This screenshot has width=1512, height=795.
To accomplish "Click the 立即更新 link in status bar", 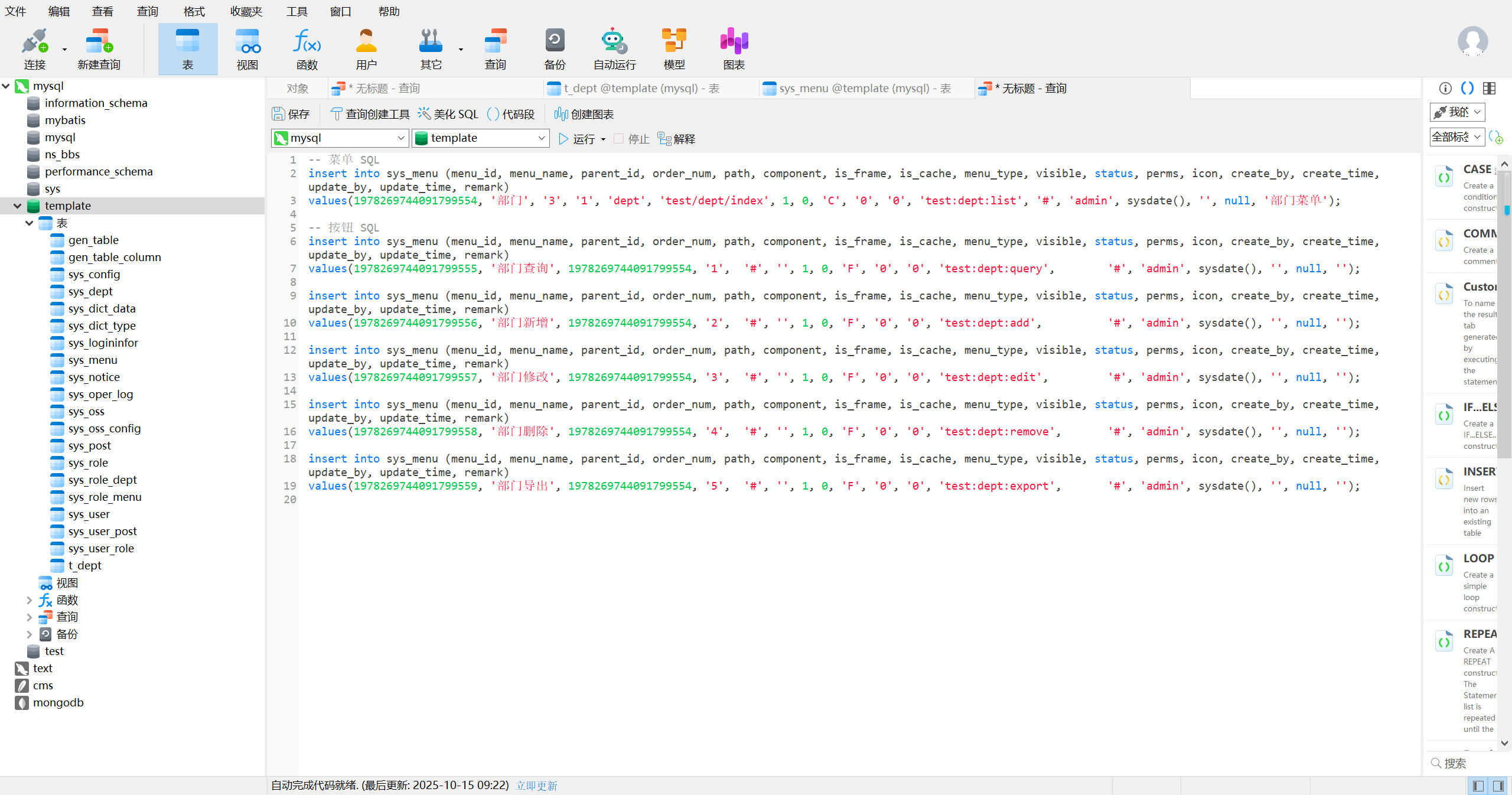I will click(x=536, y=786).
